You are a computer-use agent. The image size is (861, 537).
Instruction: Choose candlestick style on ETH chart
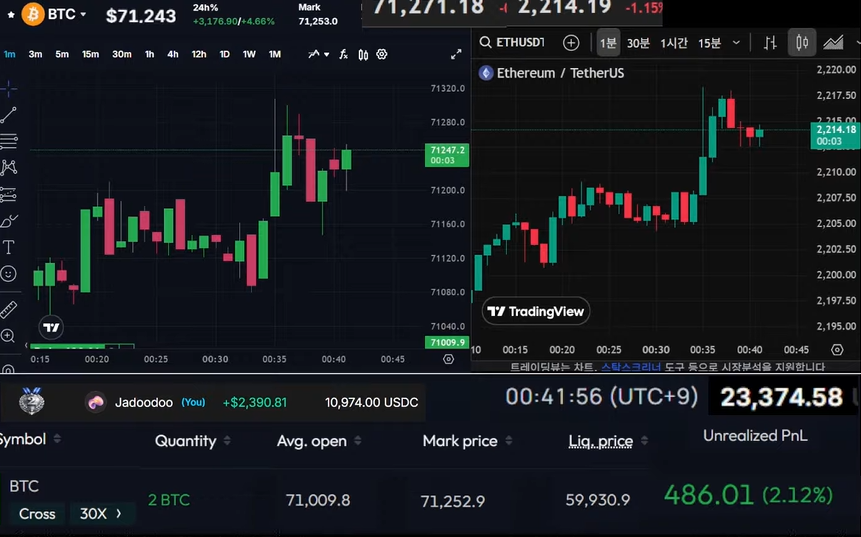tap(802, 43)
